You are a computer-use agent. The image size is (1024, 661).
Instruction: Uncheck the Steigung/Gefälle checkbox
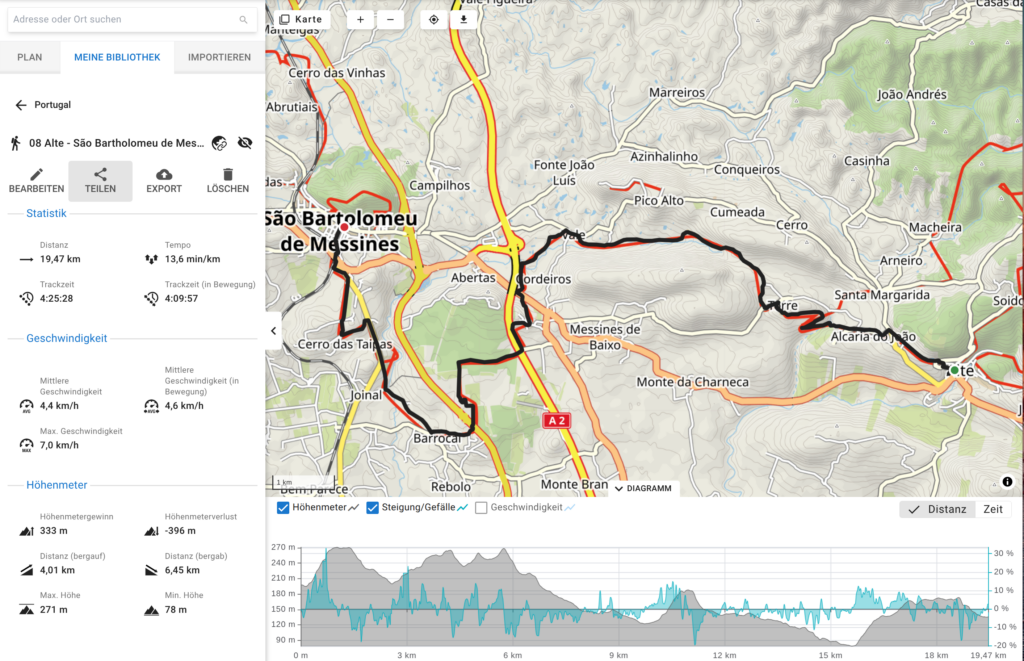click(373, 508)
